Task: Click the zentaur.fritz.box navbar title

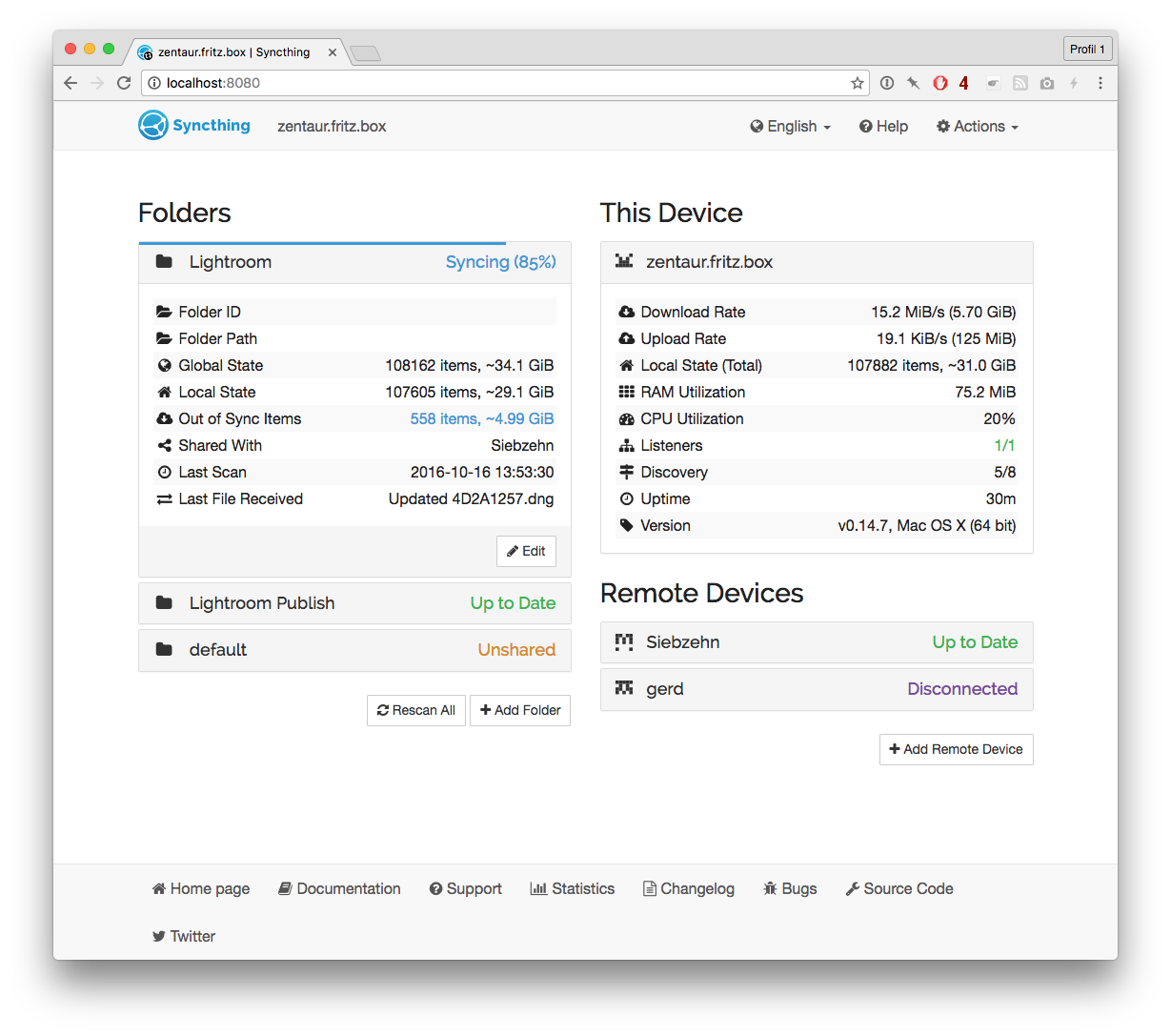Action: click(332, 126)
